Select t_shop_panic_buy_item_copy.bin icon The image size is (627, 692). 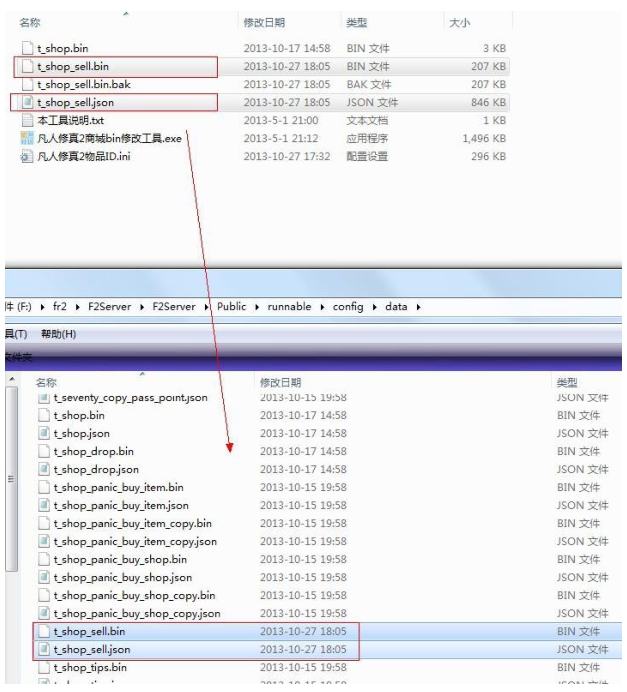pyautogui.click(x=44, y=523)
